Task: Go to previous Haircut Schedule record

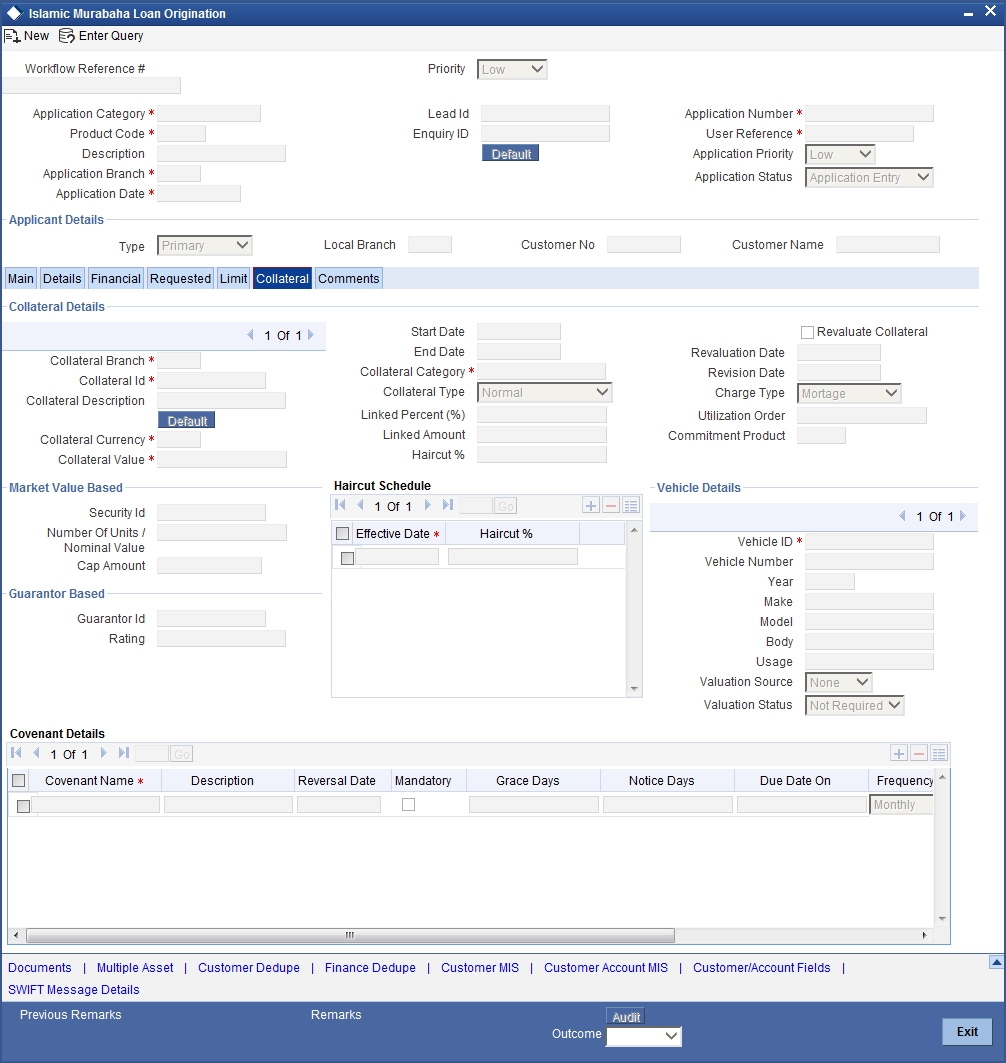Action: 360,505
